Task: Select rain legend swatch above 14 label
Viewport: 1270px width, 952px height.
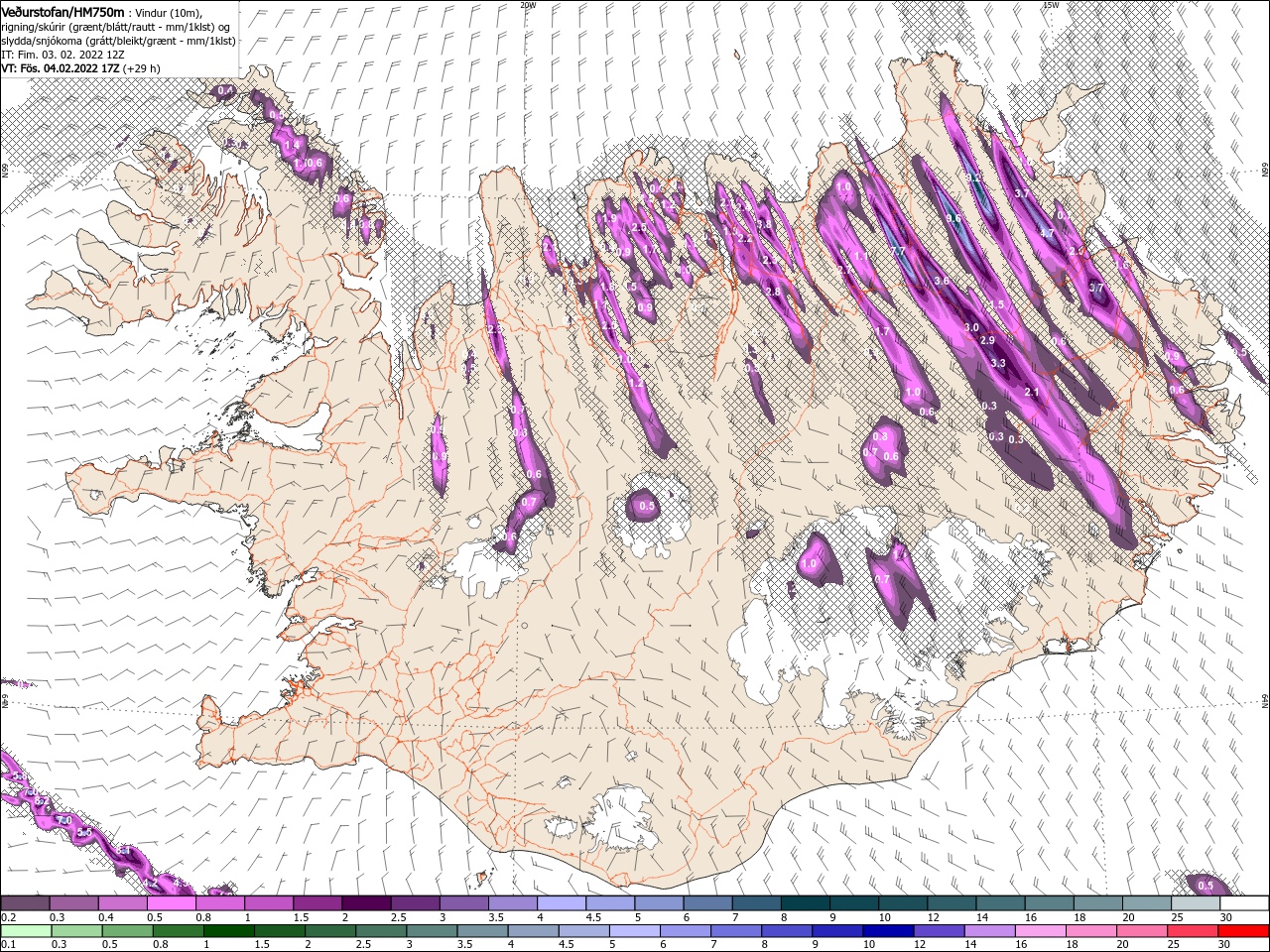Action: [x=990, y=931]
